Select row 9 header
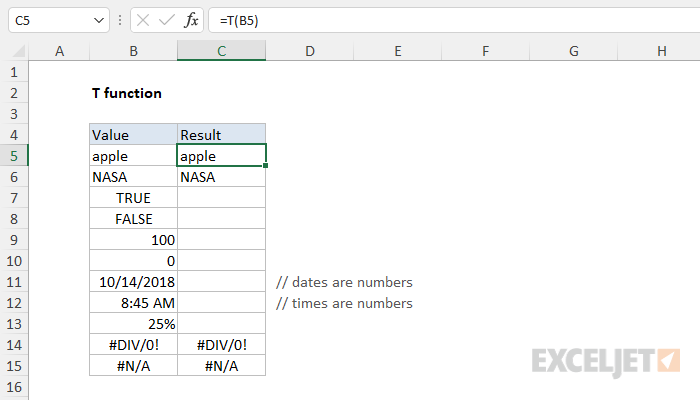The height and width of the screenshot is (400, 700). tap(14, 240)
